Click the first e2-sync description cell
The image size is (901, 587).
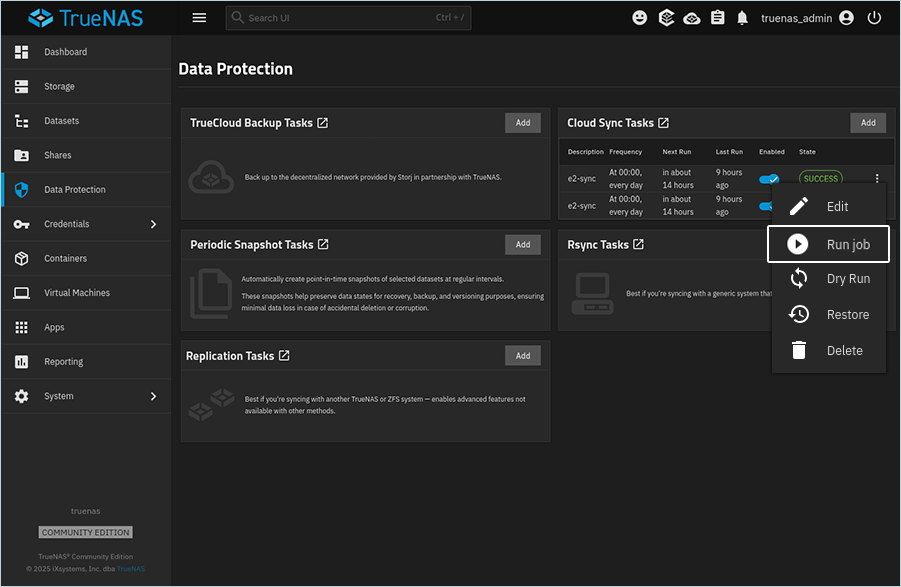pos(582,179)
